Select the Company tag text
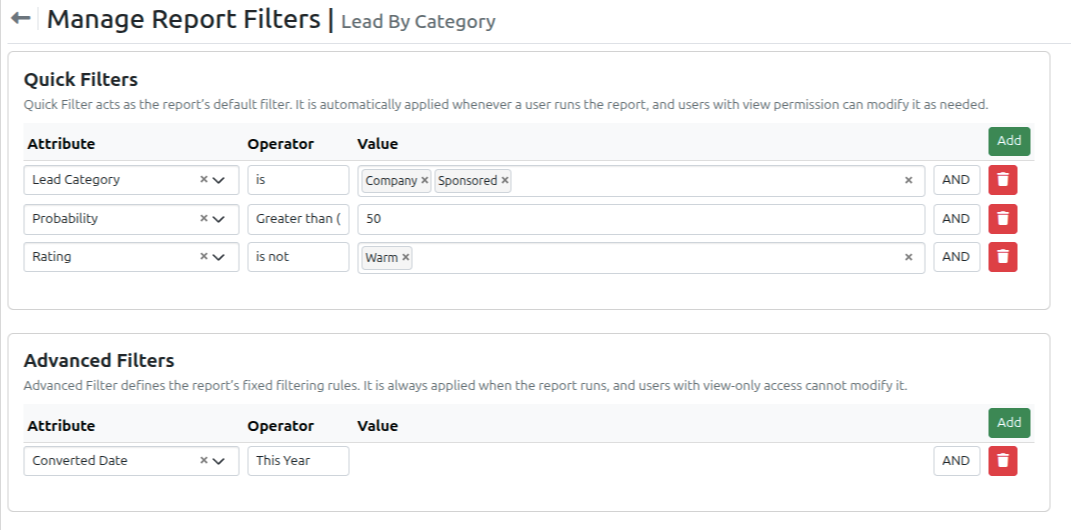The width and height of the screenshot is (1071, 530). [391, 180]
